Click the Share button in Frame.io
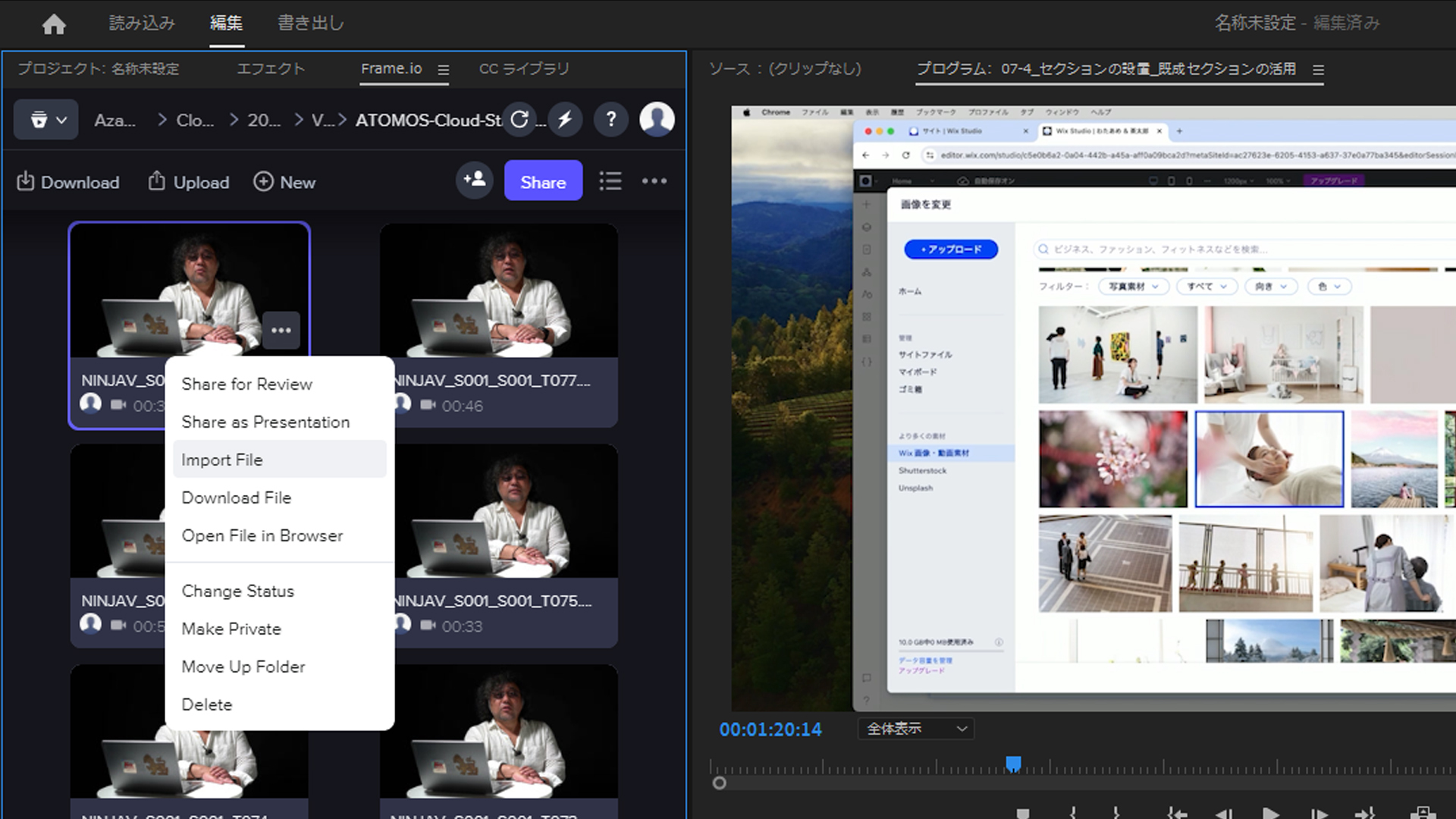Viewport: 1456px width, 819px height. 542,182
